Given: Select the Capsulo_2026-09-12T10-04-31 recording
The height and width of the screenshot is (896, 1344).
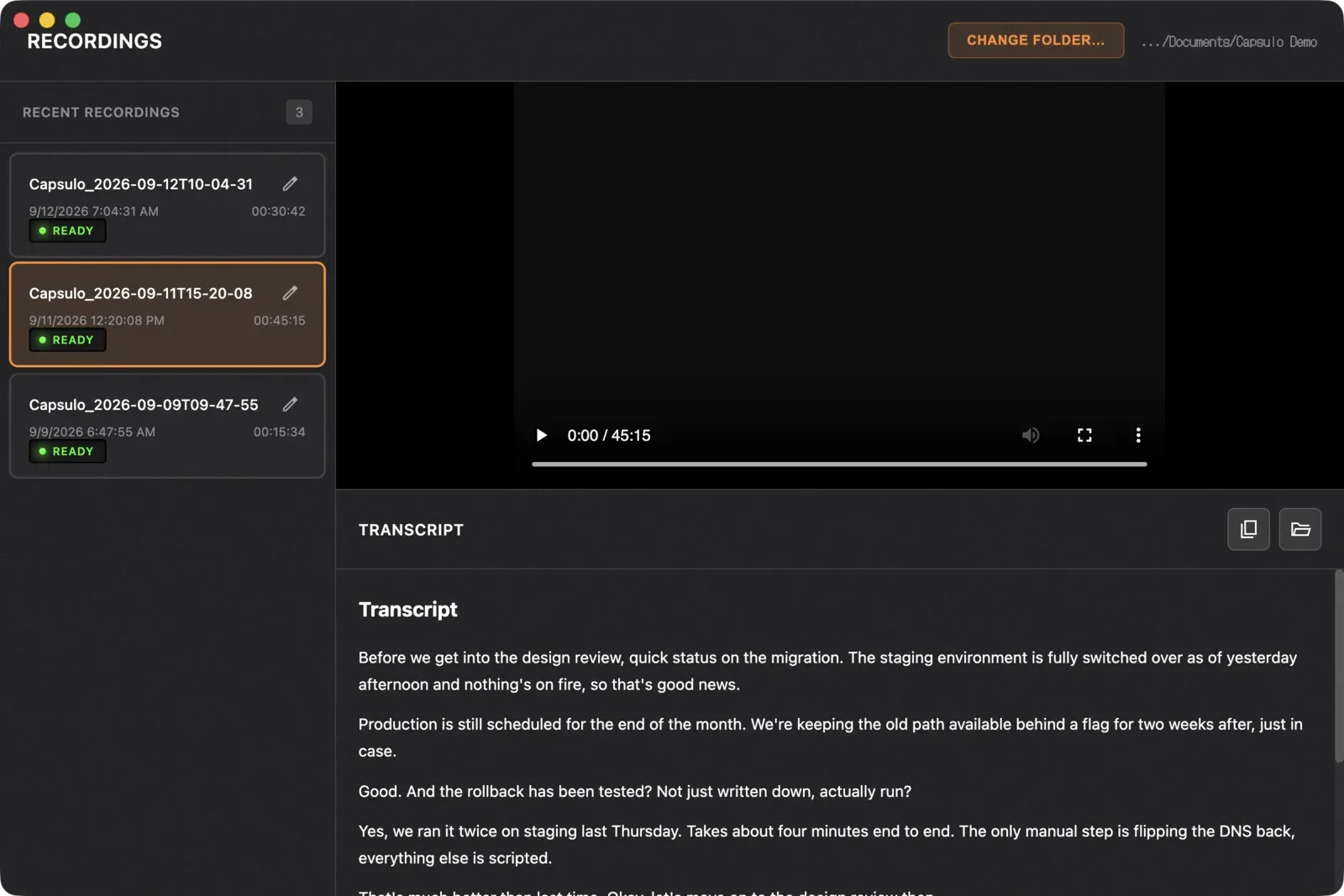Looking at the screenshot, I should (x=167, y=205).
